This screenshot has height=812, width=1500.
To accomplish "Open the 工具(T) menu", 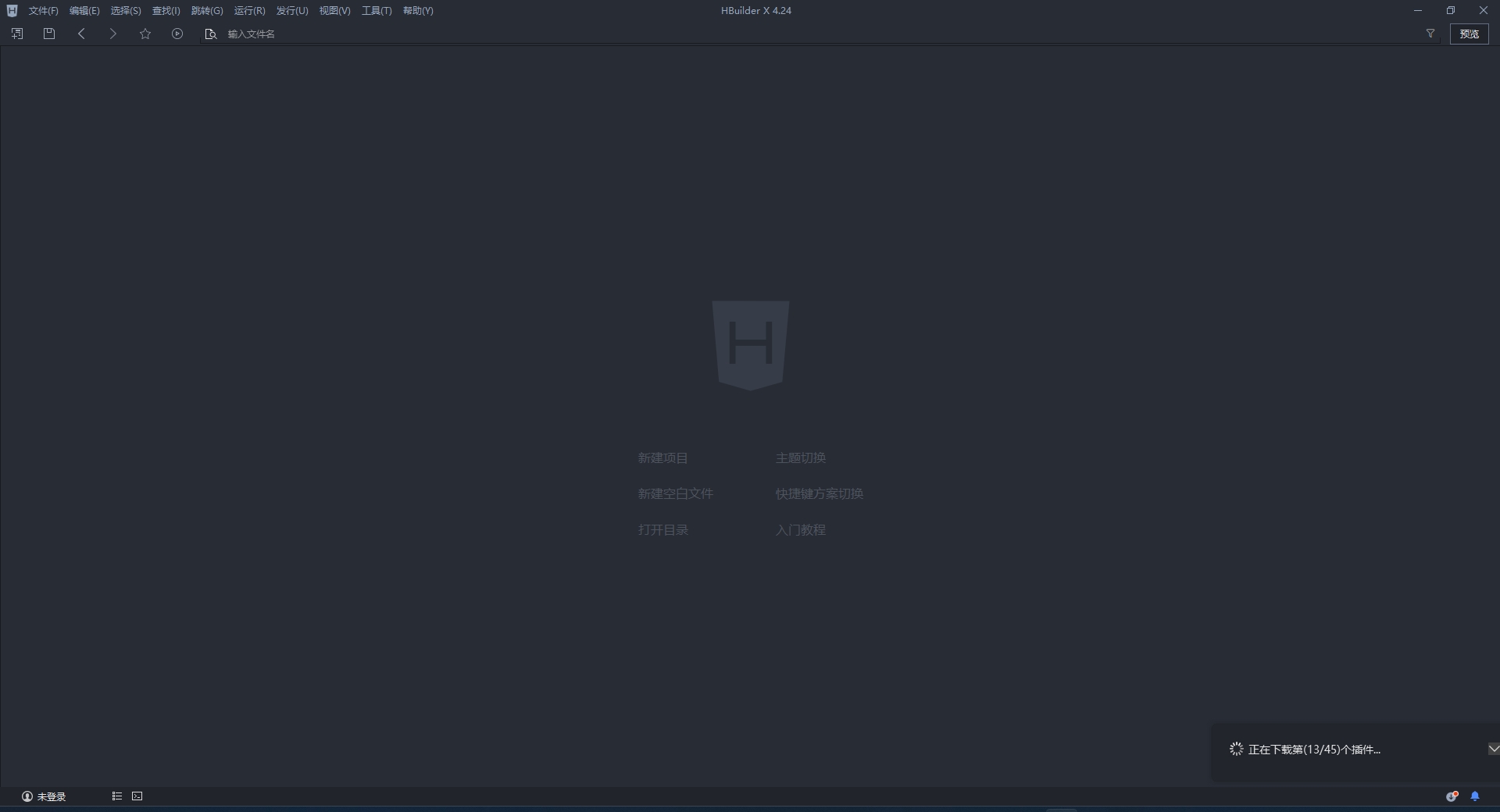I will tap(377, 11).
